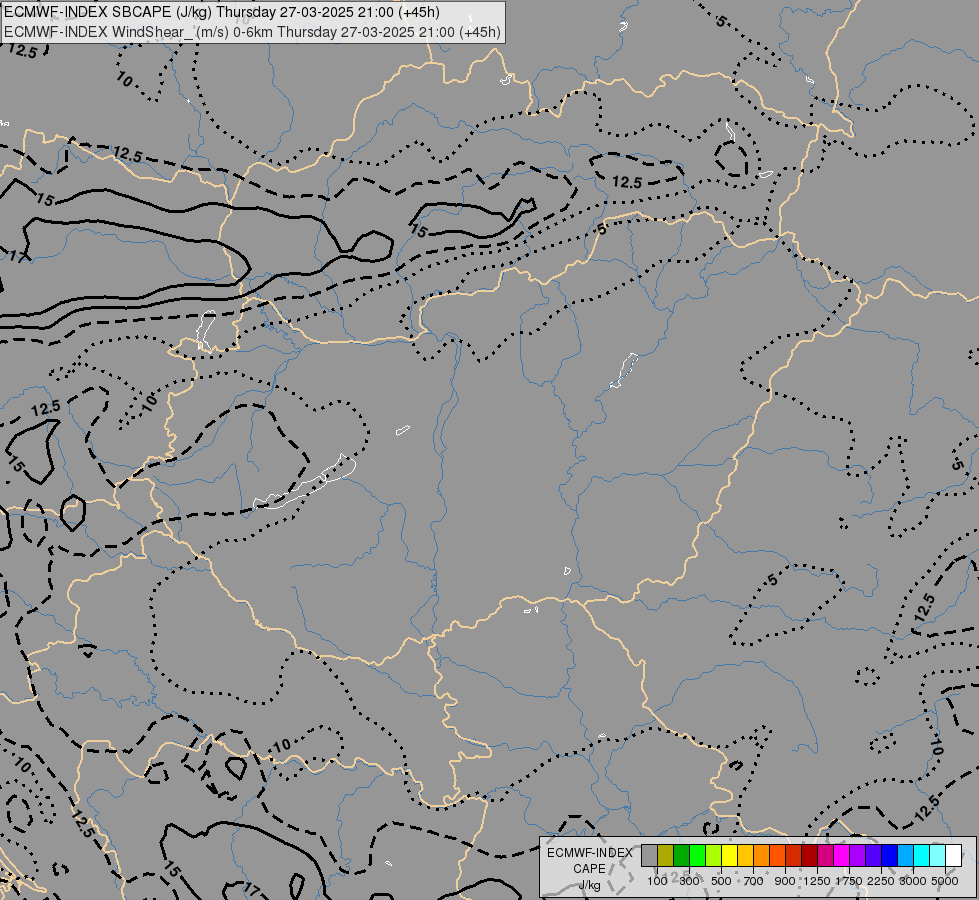
Task: Click the 3000 value under the legend
Action: (913, 881)
